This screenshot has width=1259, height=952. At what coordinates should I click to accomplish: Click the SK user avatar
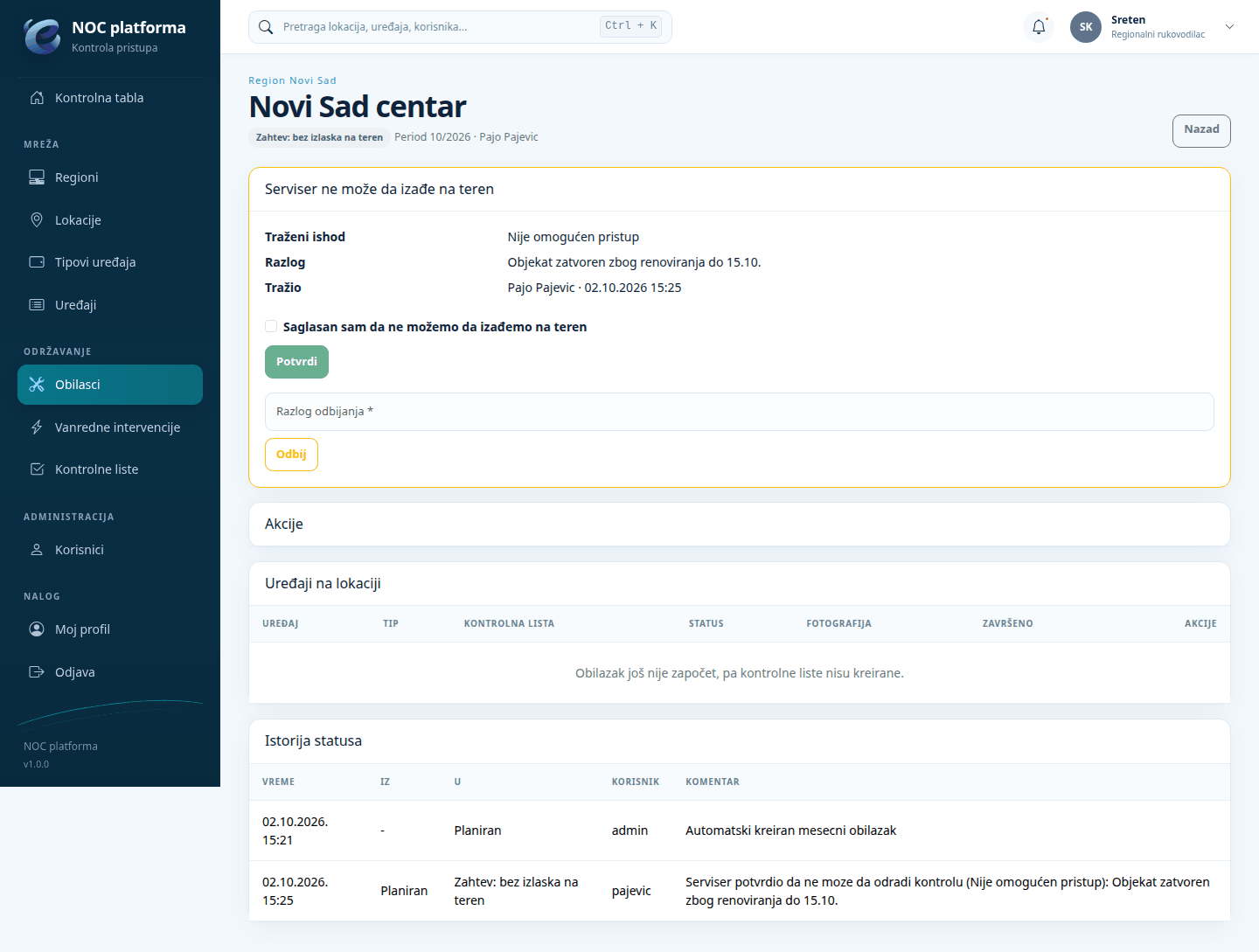pyautogui.click(x=1086, y=27)
